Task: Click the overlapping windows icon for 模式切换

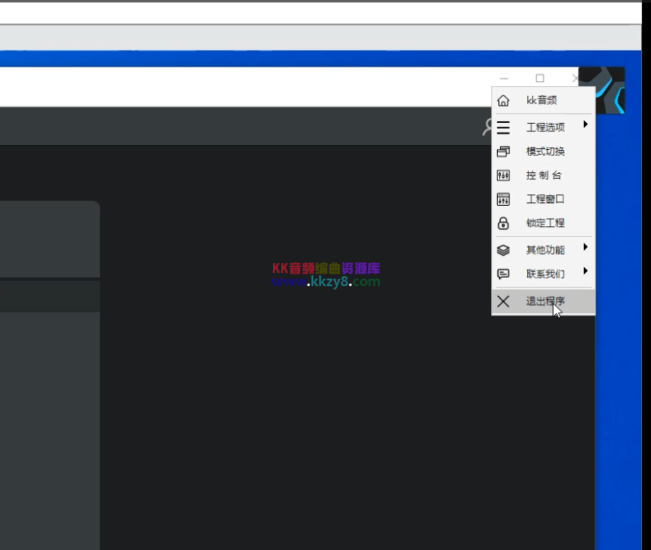Action: click(x=503, y=151)
